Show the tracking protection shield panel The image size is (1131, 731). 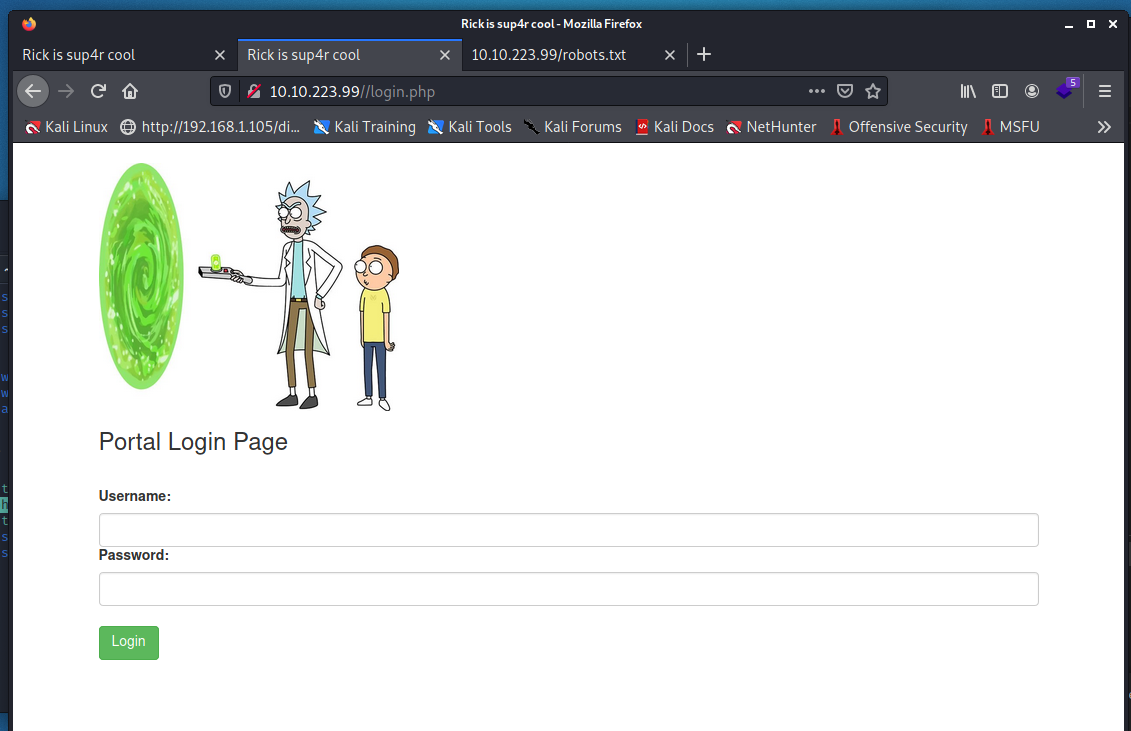[225, 91]
